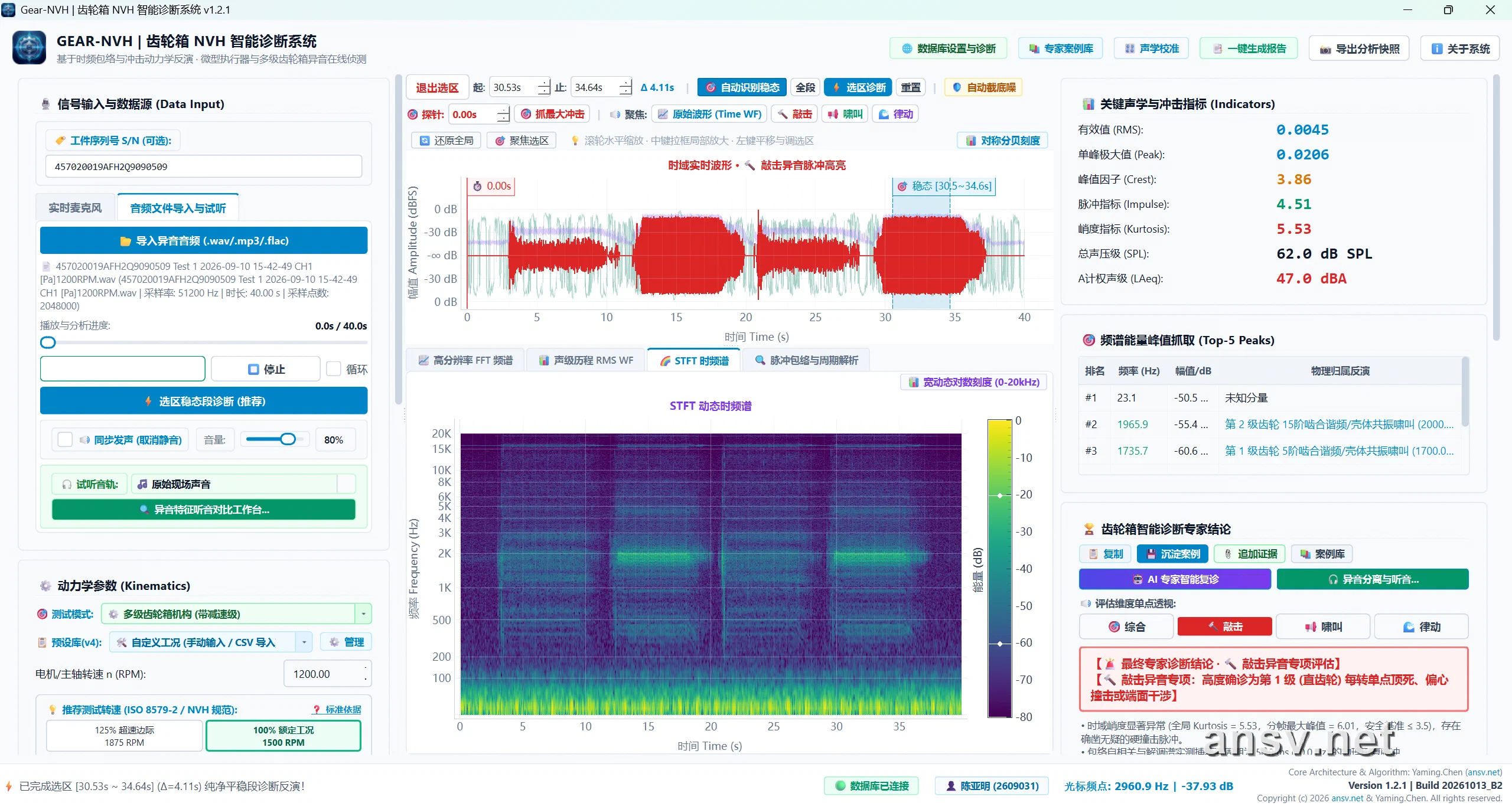Generate a one-click report (一键生成报告)
Screen dimensions: 1512x806
click(1249, 48)
